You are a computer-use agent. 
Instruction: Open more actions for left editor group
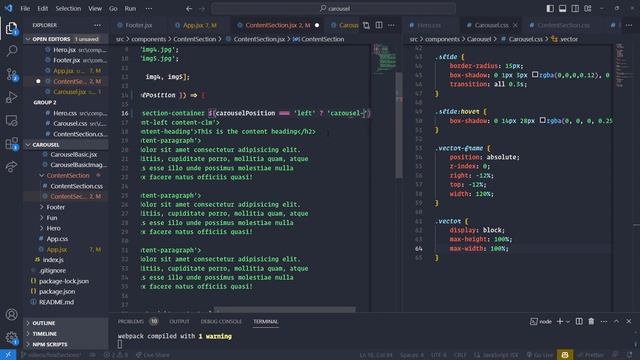coord(391,25)
